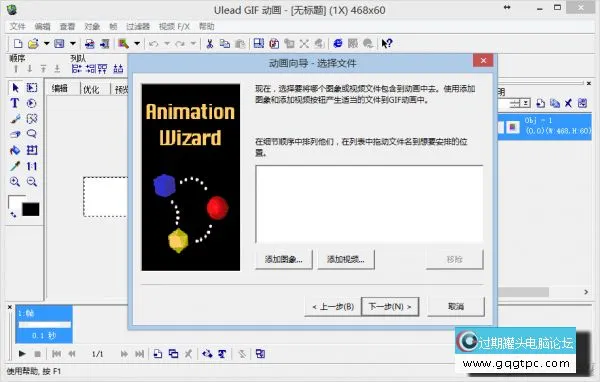Select frame 1 thumbnail with 0.1 秒
This screenshot has height=382, width=600.
44,324
